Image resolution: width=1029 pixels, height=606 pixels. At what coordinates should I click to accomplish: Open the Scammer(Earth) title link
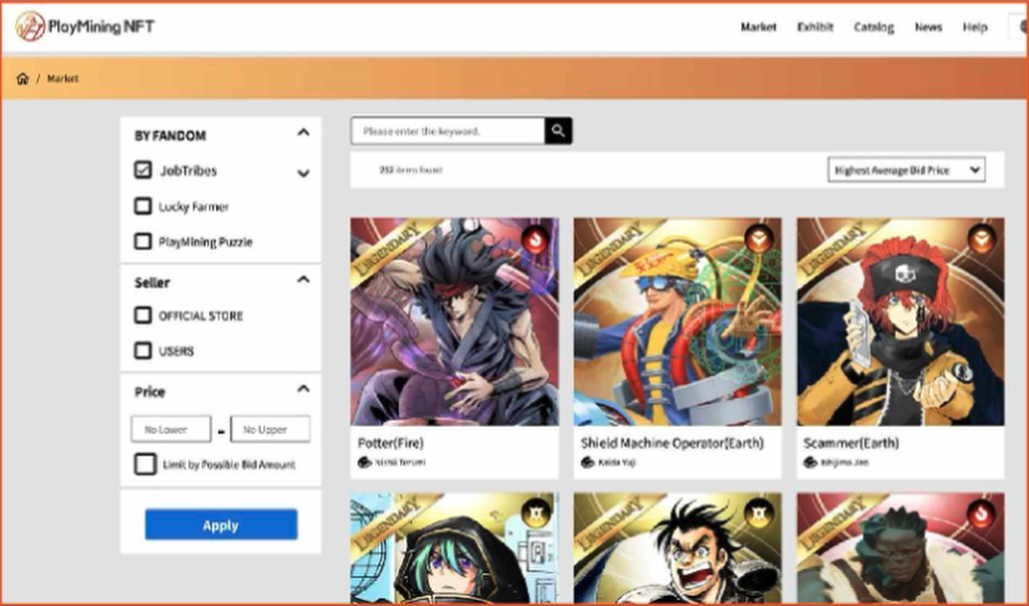(x=851, y=443)
